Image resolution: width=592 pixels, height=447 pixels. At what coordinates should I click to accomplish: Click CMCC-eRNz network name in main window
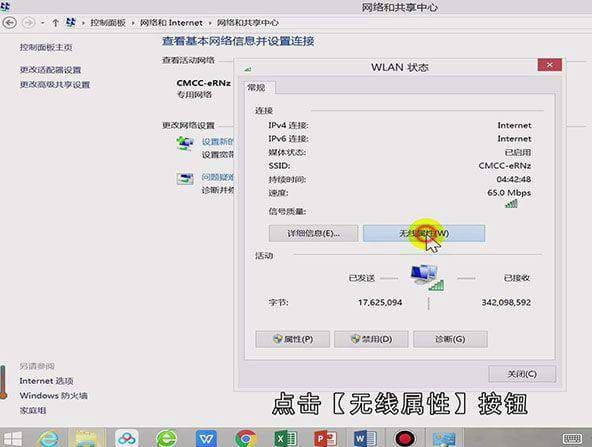coord(204,83)
